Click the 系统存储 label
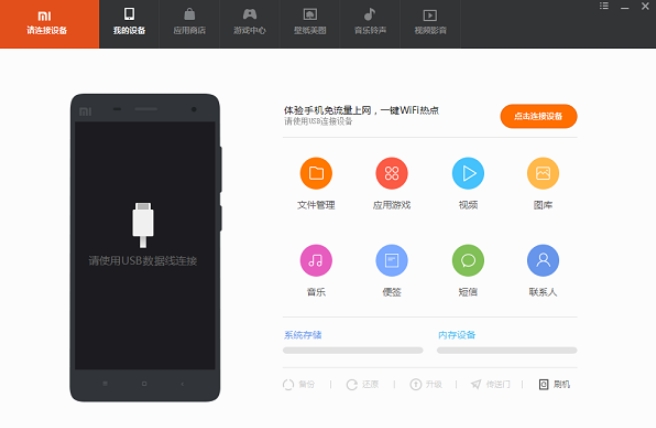 click(x=303, y=335)
